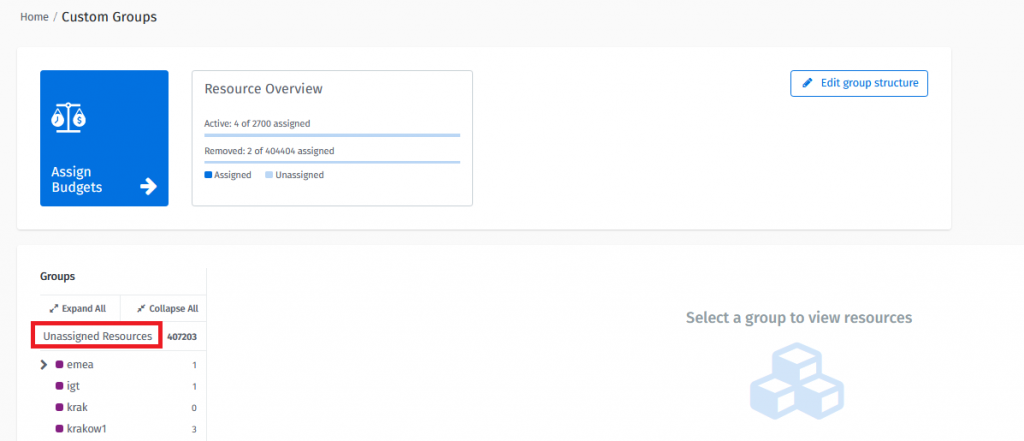Go to Home breadcrumb link
Screen dimensions: 1024x441
pyautogui.click(x=34, y=17)
